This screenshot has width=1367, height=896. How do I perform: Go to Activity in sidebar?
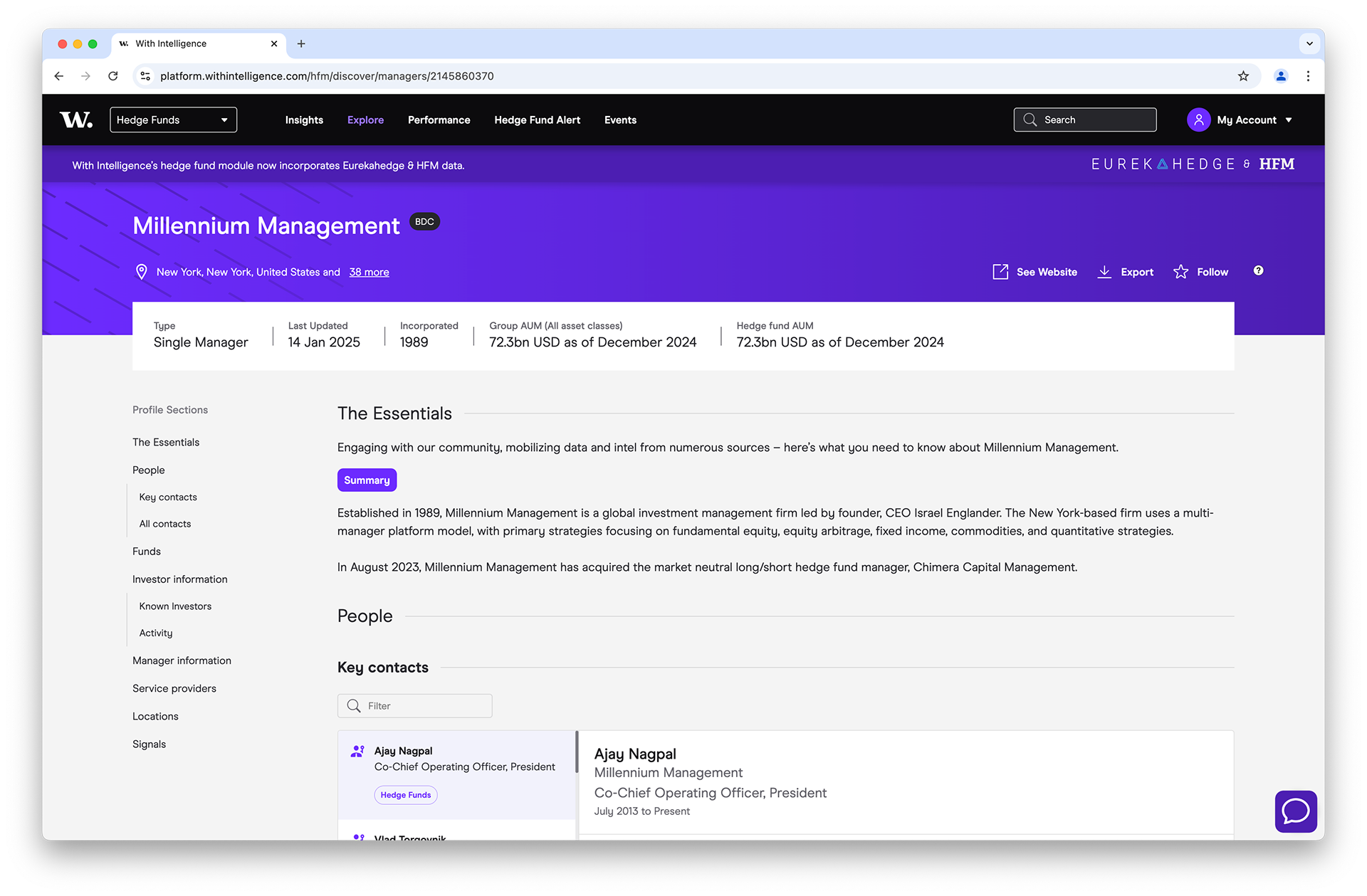click(156, 633)
